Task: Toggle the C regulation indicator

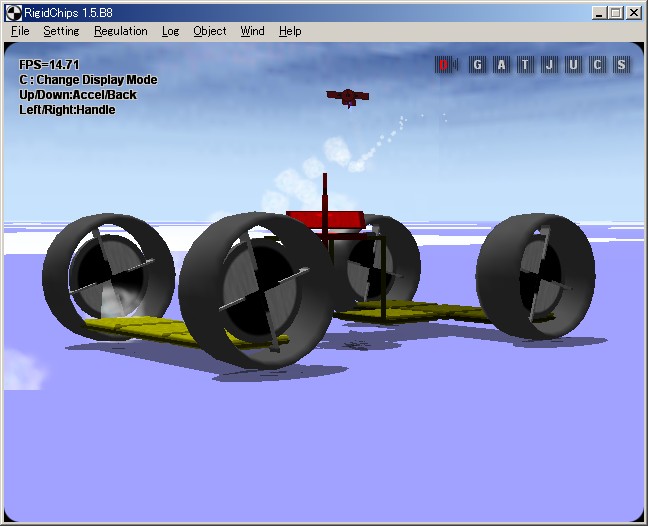Action: pos(597,65)
